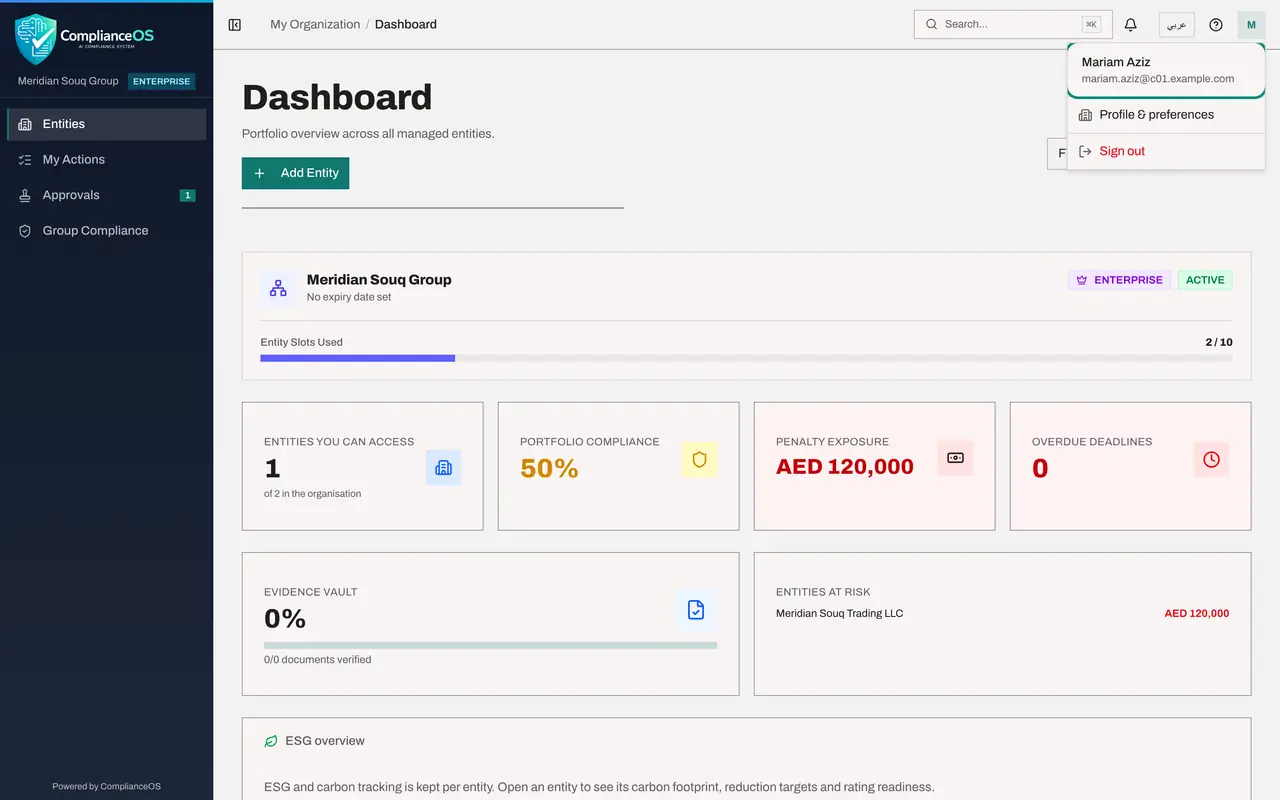The image size is (1280, 800).
Task: Click the ENTERPRISE badge in the sidebar
Action: pyautogui.click(x=162, y=82)
